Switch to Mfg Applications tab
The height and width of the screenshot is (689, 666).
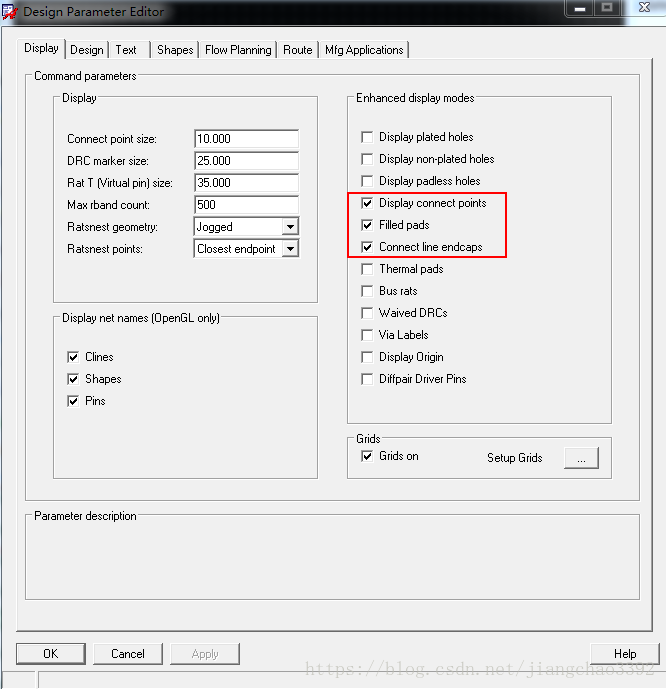click(x=364, y=50)
